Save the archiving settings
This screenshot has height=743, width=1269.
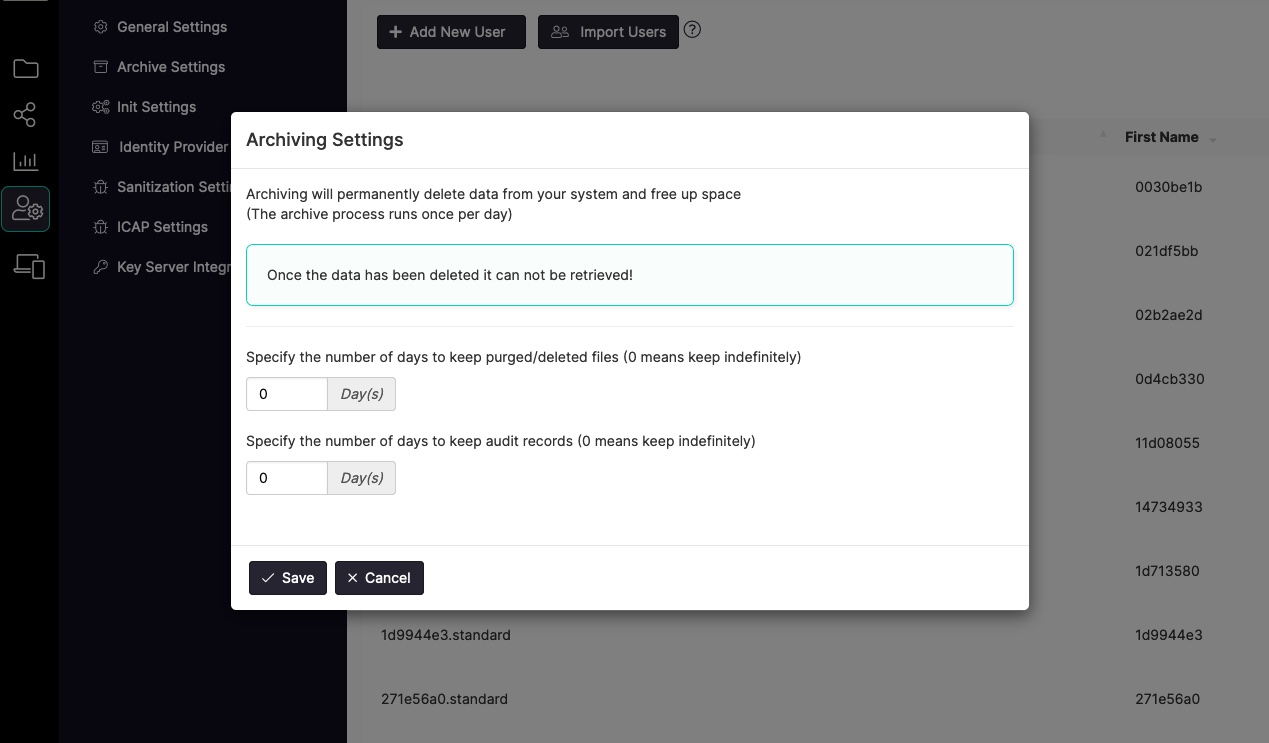pyautogui.click(x=288, y=578)
